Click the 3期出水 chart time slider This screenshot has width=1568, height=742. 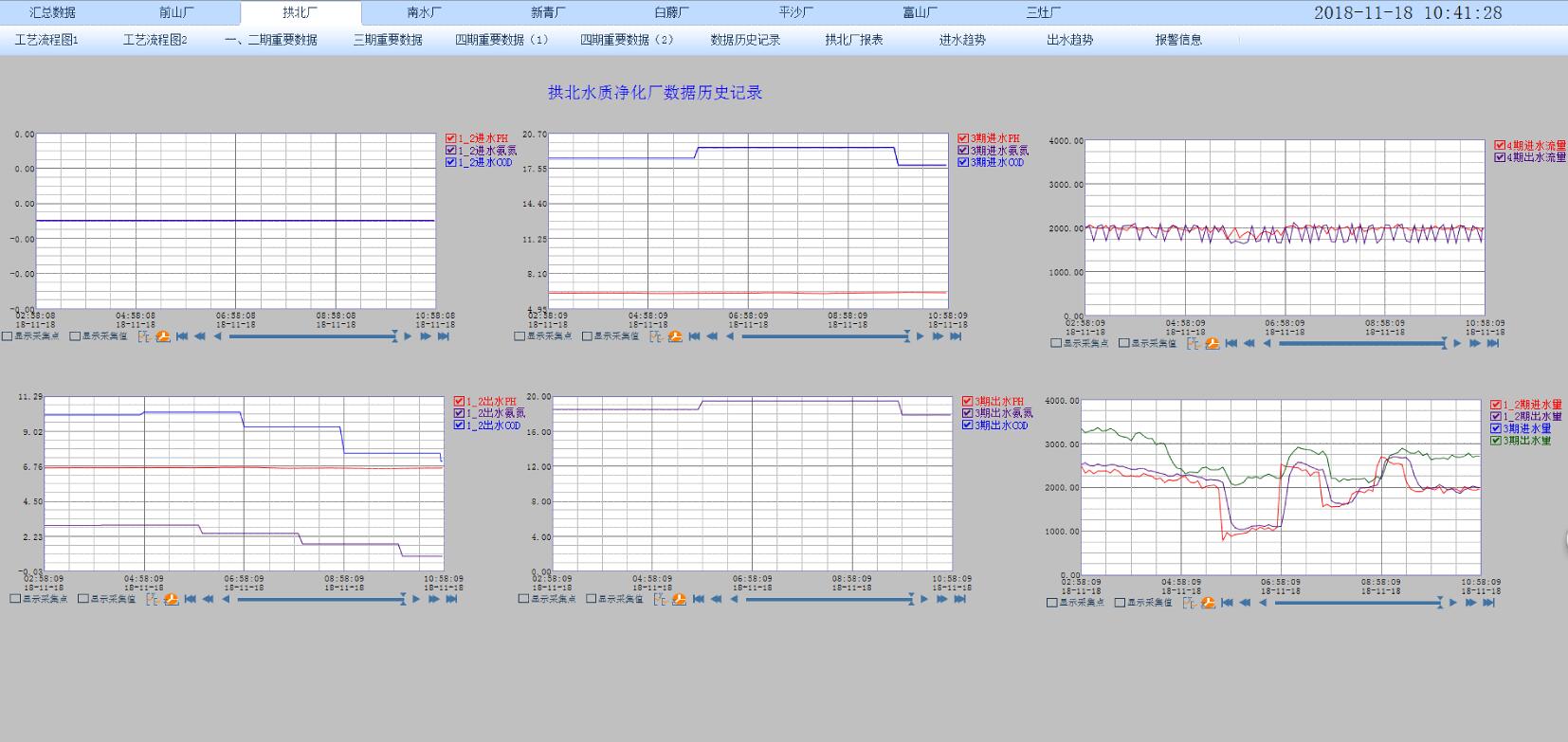click(x=830, y=599)
